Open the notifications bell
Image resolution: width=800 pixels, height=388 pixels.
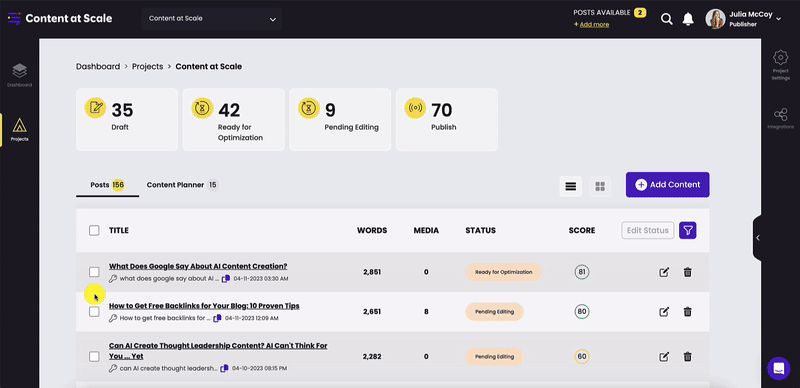point(688,19)
